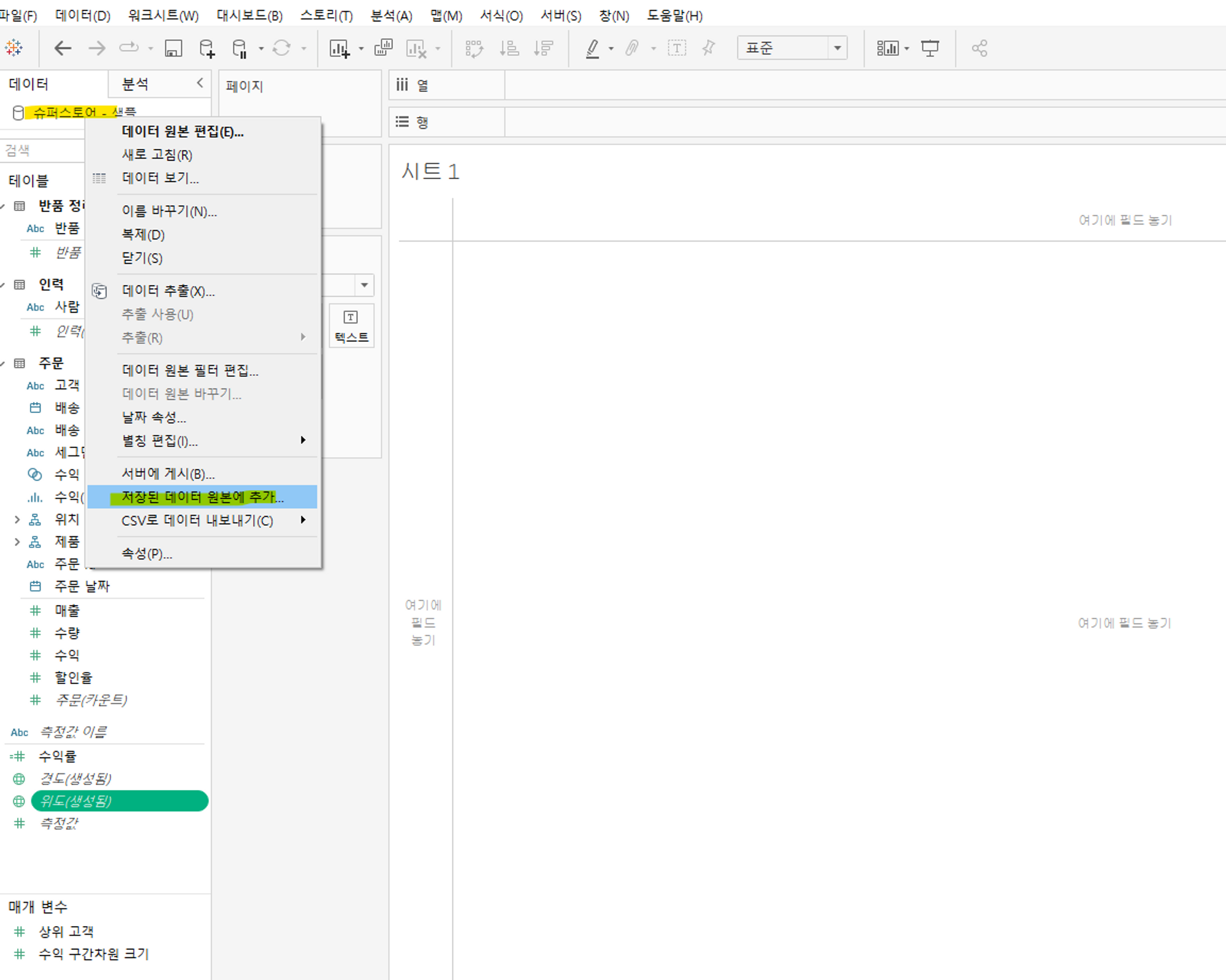Expand the 제품 hierarchy

coord(17,542)
